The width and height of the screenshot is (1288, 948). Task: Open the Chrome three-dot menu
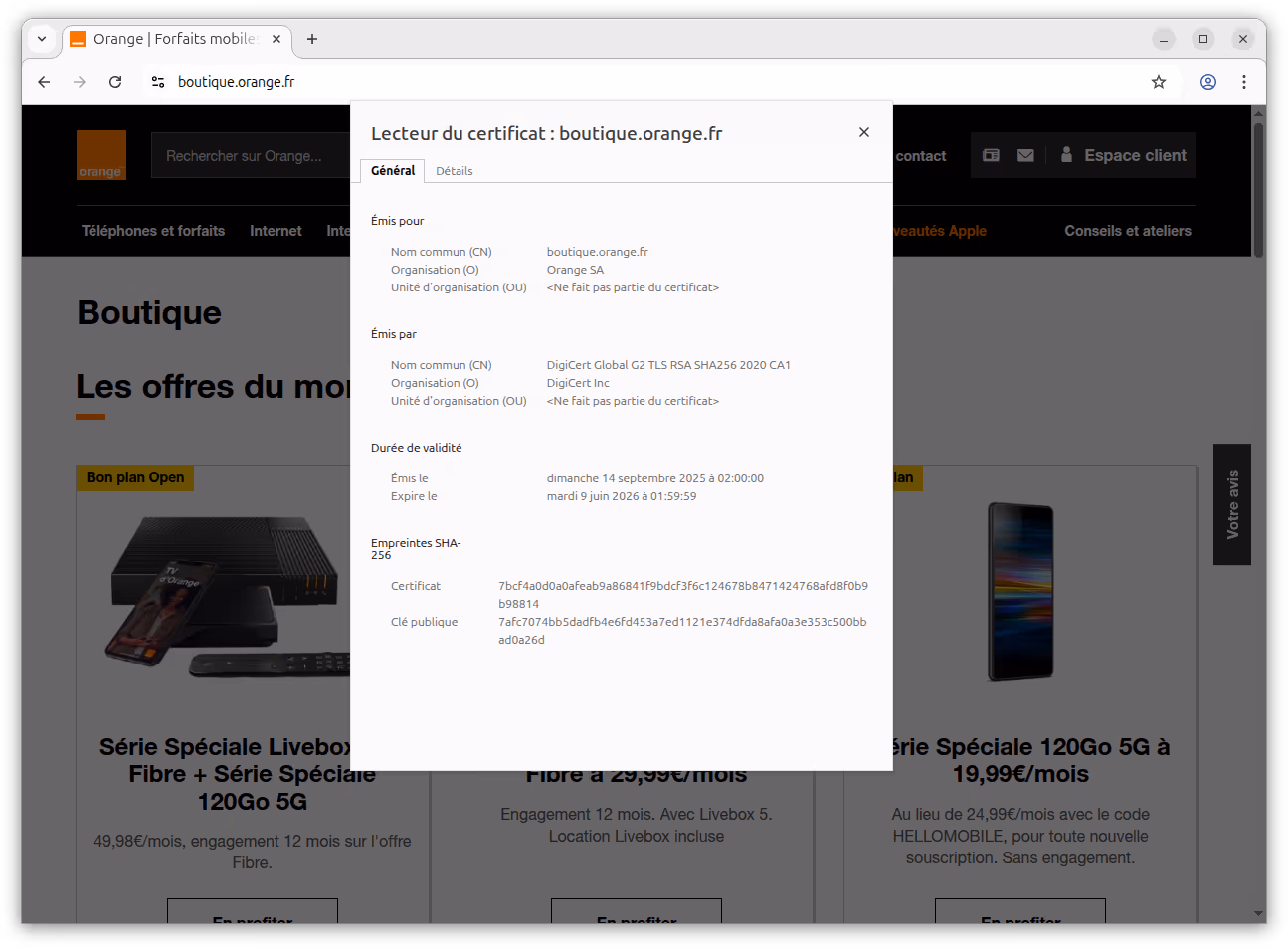coord(1244,82)
